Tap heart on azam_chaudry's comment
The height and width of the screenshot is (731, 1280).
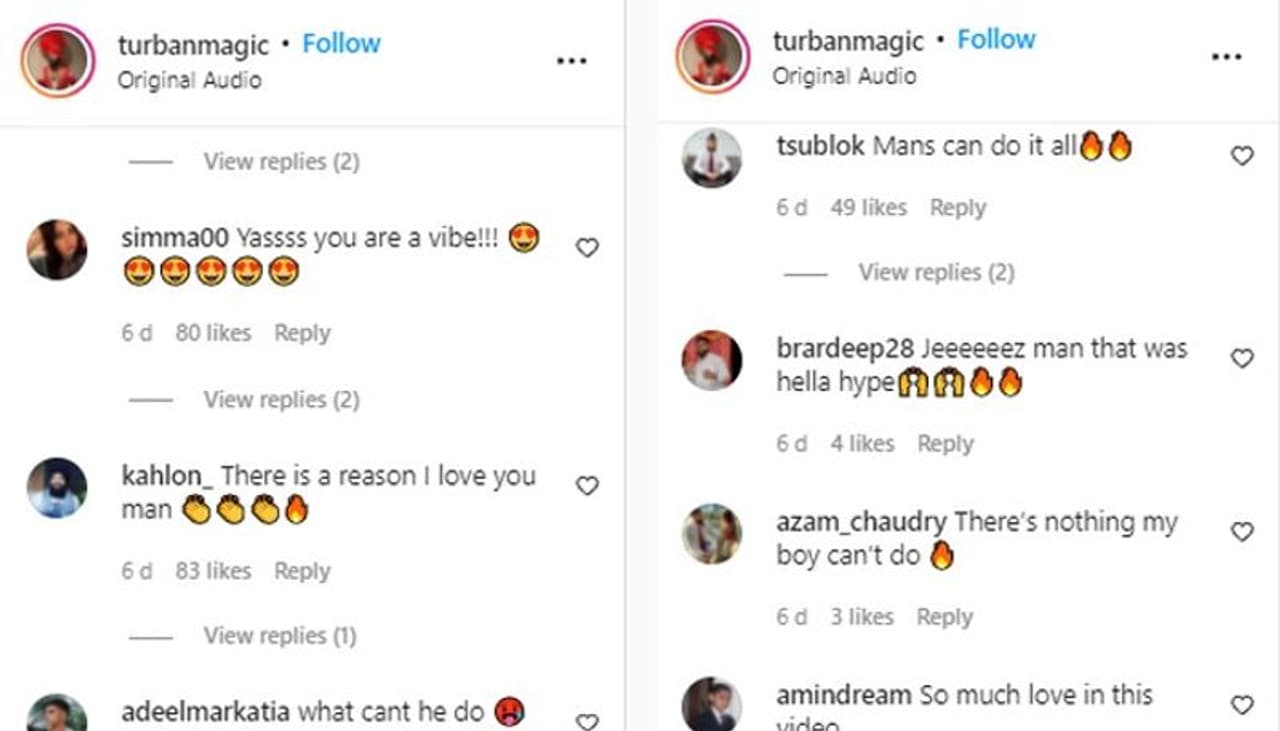click(1241, 532)
